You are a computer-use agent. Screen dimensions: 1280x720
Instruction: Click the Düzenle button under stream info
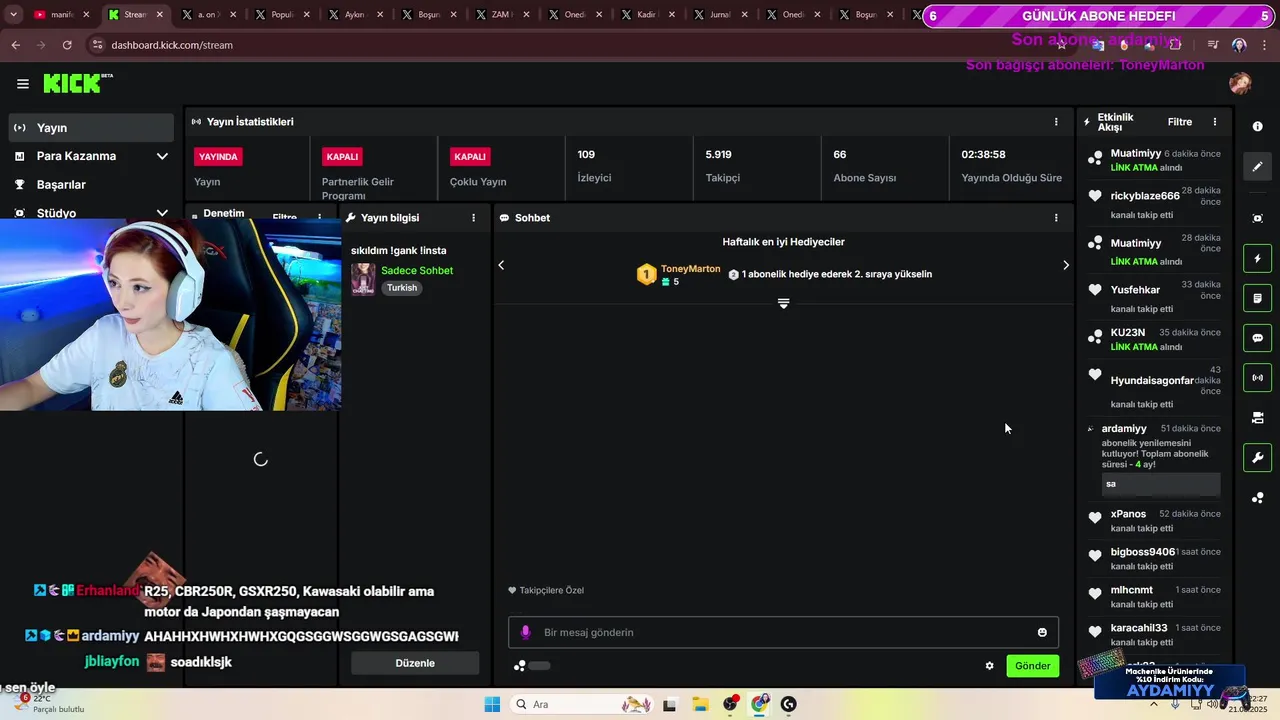pyautogui.click(x=415, y=663)
